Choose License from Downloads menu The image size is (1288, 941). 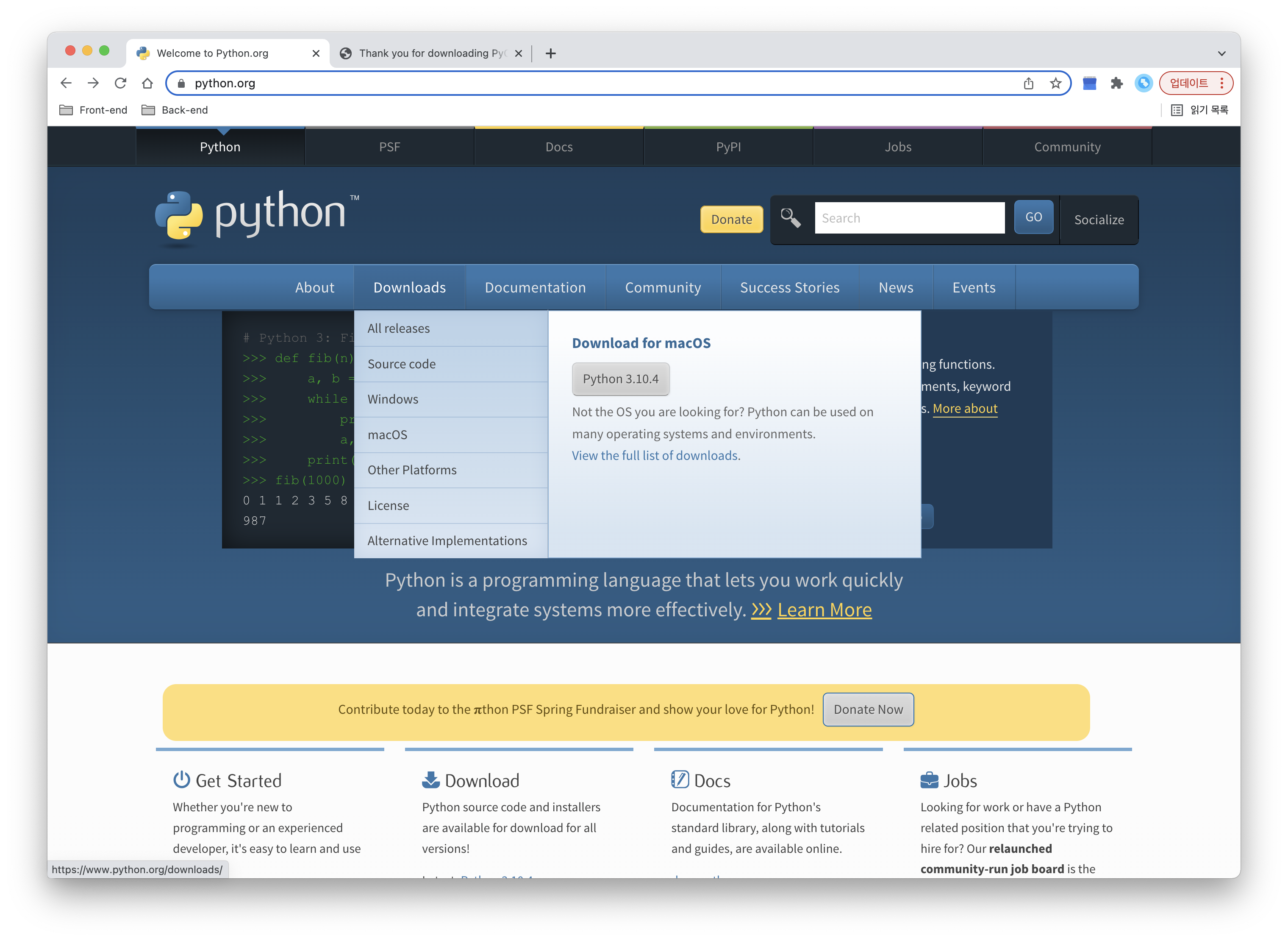451,505
